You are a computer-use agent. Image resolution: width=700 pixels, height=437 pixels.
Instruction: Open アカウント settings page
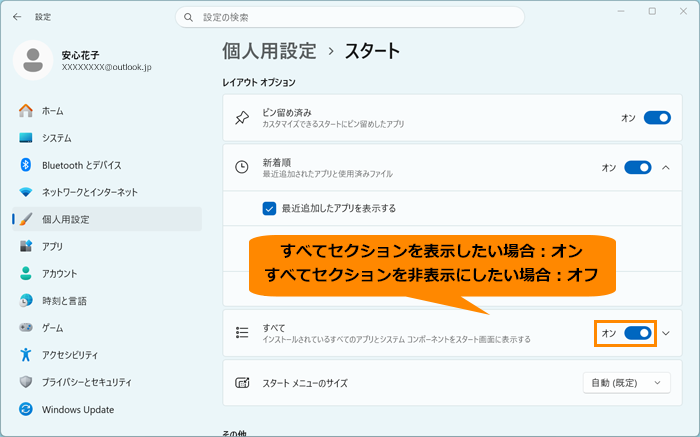pos(107,274)
